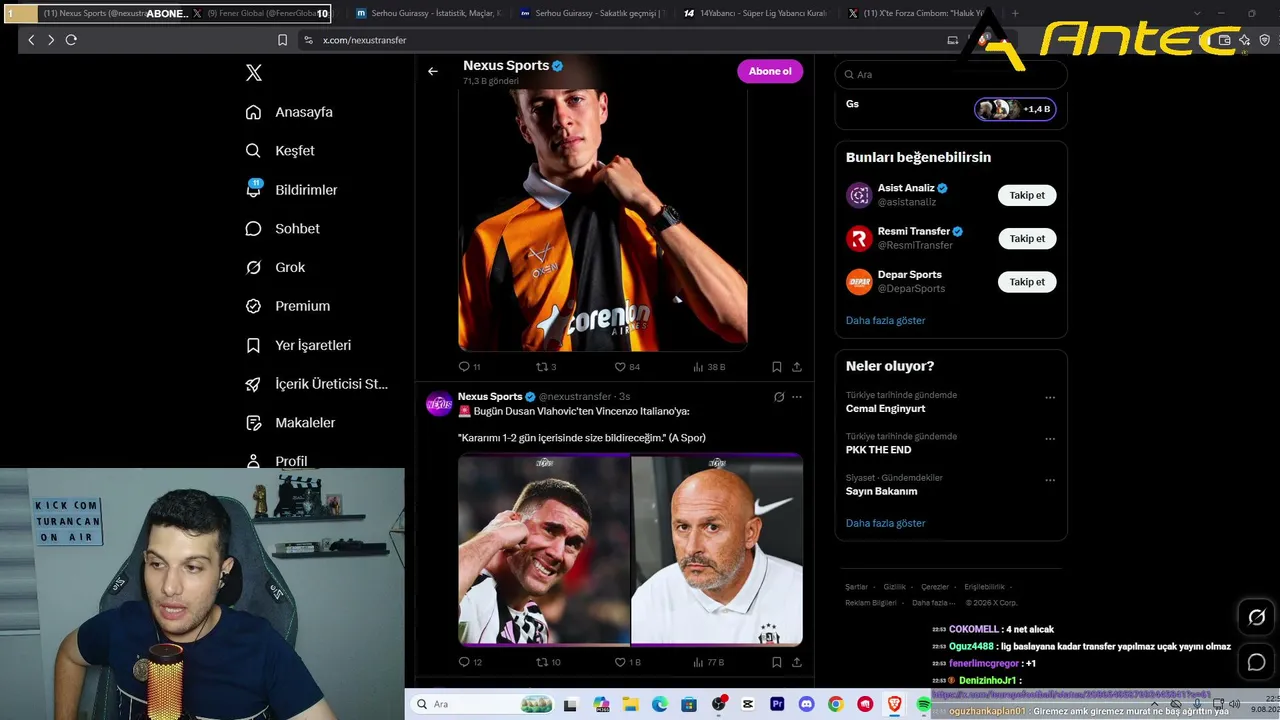Image resolution: width=1280 pixels, height=720 pixels.
Task: Open Discord from the taskbar
Action: pos(806,705)
